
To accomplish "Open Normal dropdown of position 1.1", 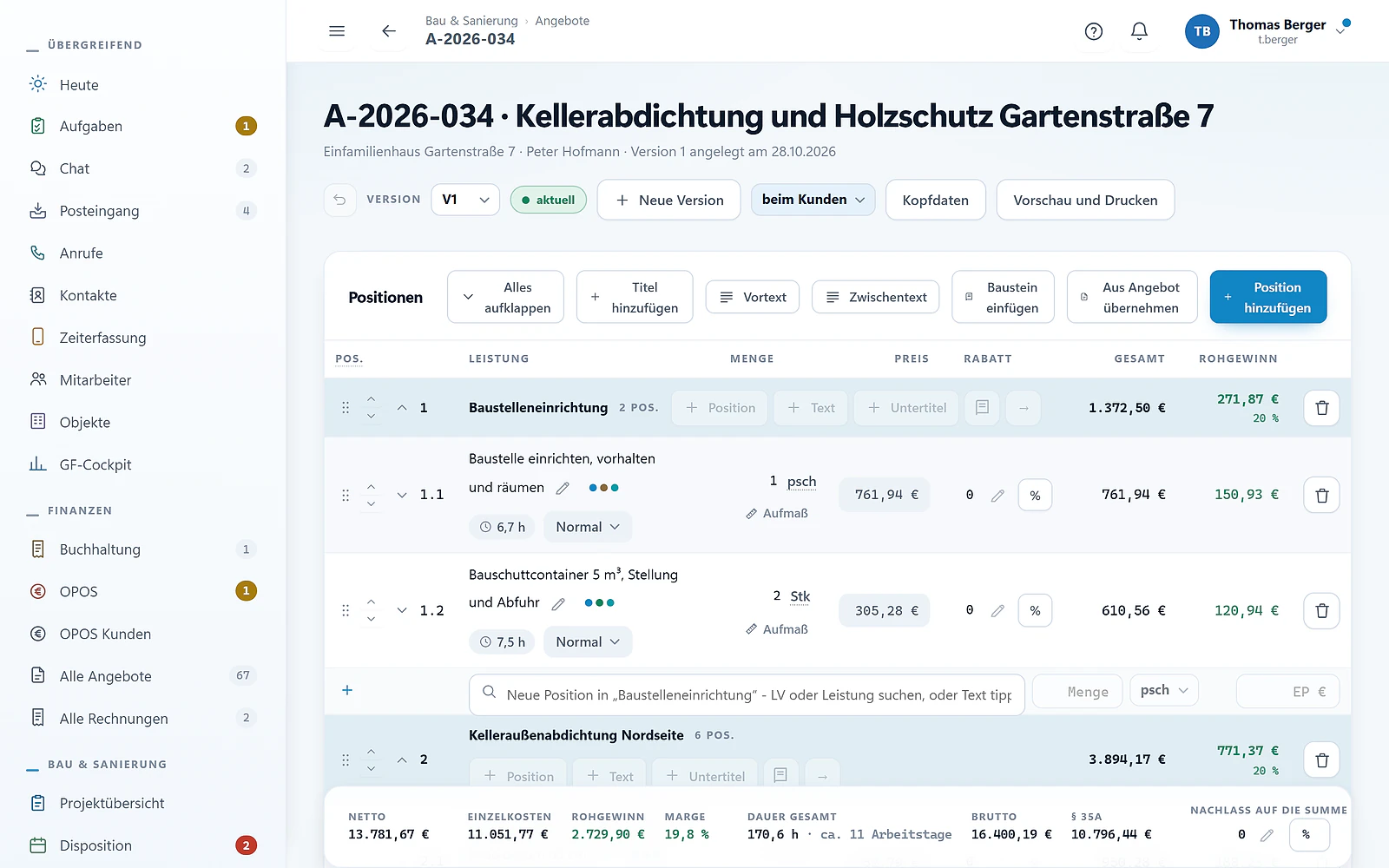I will 588,527.
